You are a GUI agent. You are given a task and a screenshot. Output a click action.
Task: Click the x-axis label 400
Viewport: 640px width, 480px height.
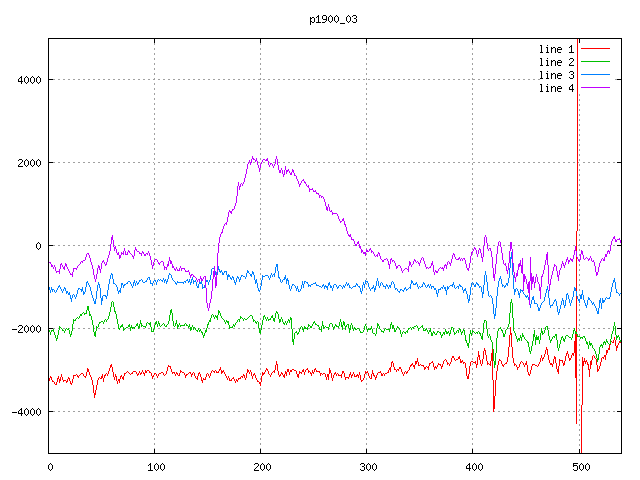click(x=473, y=465)
